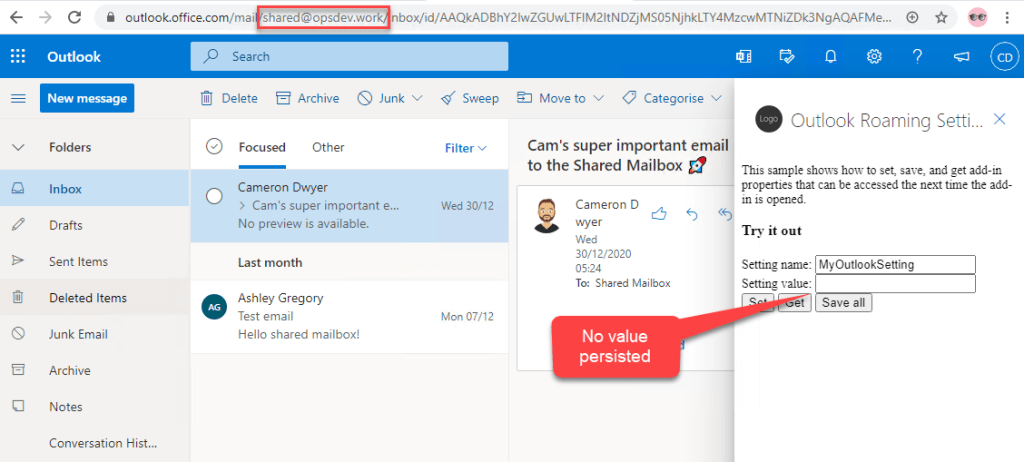This screenshot has width=1024, height=462.
Task: Open the Sent Items folder
Action: pyautogui.click(x=78, y=262)
